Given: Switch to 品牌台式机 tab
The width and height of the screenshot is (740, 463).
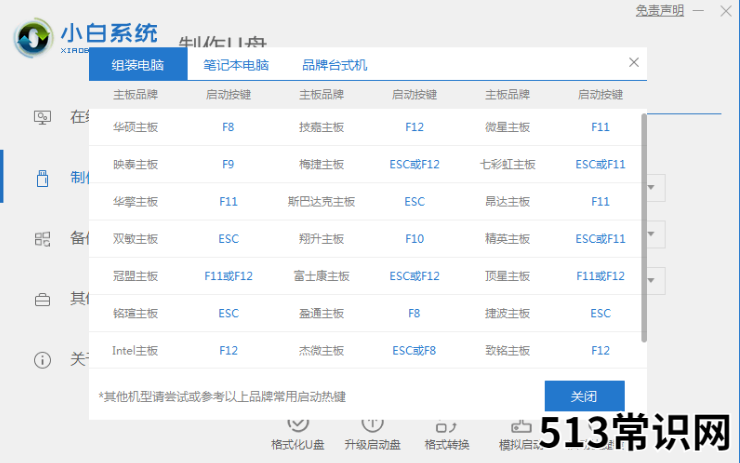Looking at the screenshot, I should tap(335, 65).
